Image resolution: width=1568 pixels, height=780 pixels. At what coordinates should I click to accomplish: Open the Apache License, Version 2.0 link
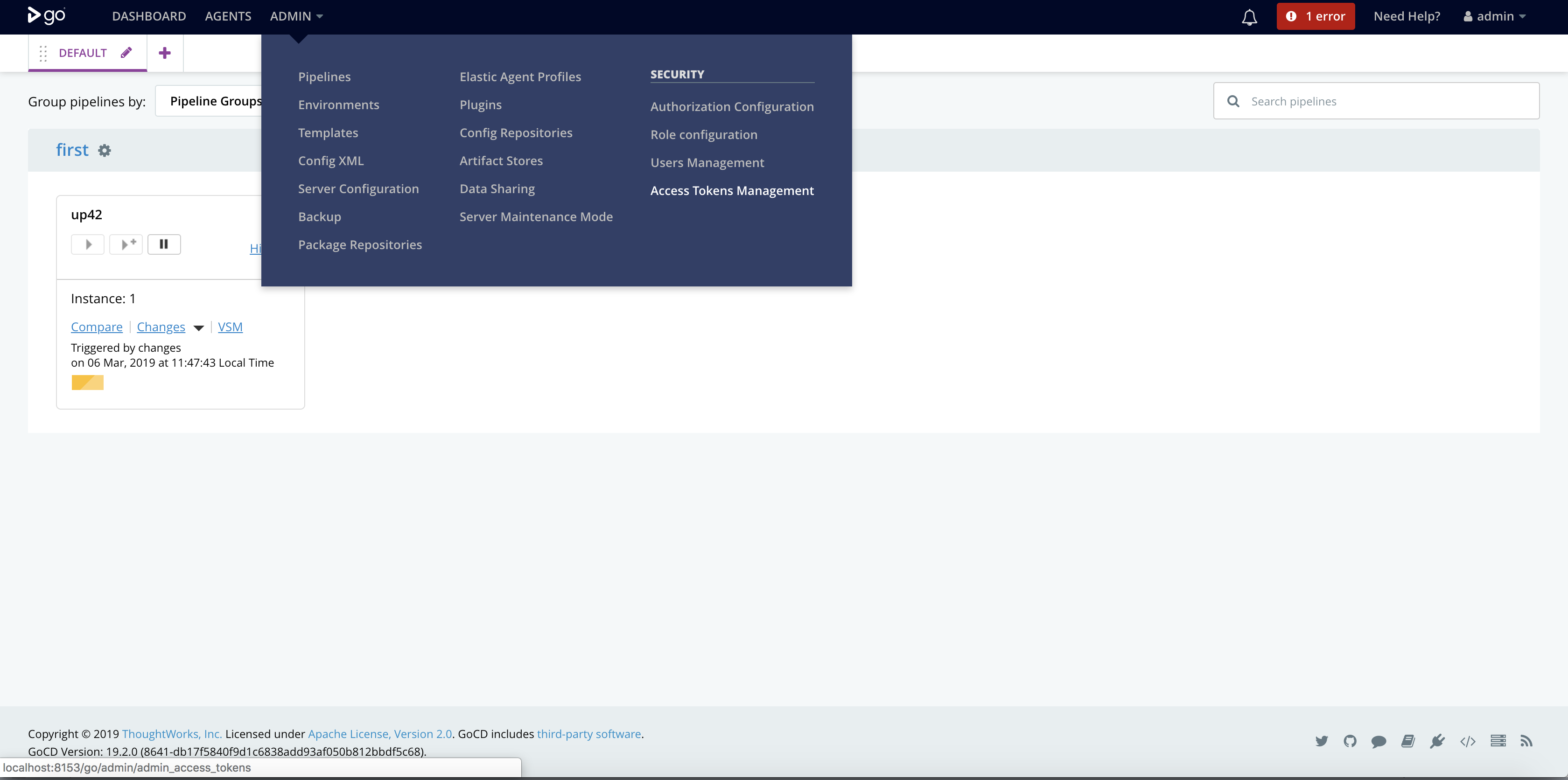coord(380,734)
